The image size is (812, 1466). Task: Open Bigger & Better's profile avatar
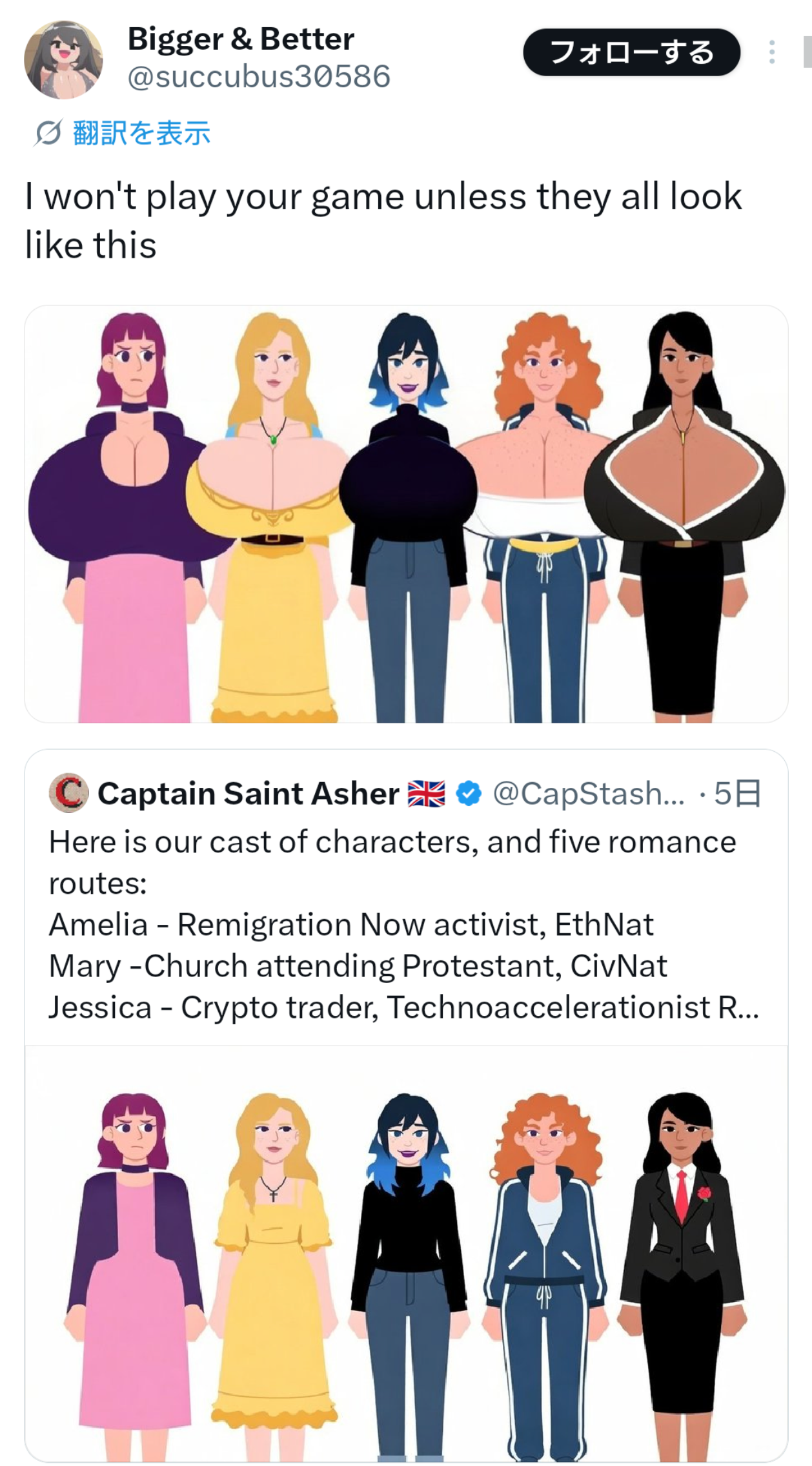(x=63, y=59)
